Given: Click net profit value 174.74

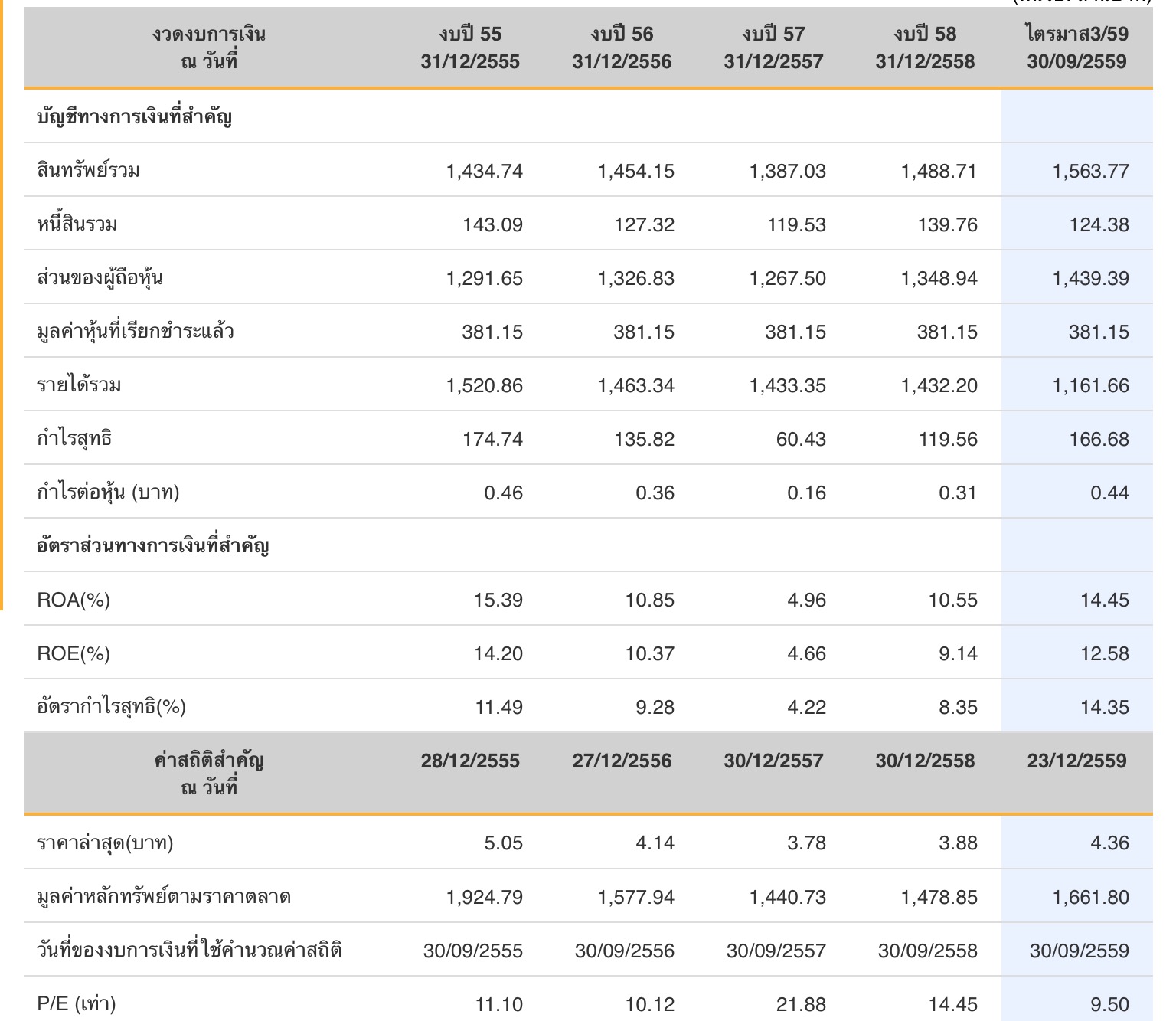Looking at the screenshot, I should click(493, 439).
